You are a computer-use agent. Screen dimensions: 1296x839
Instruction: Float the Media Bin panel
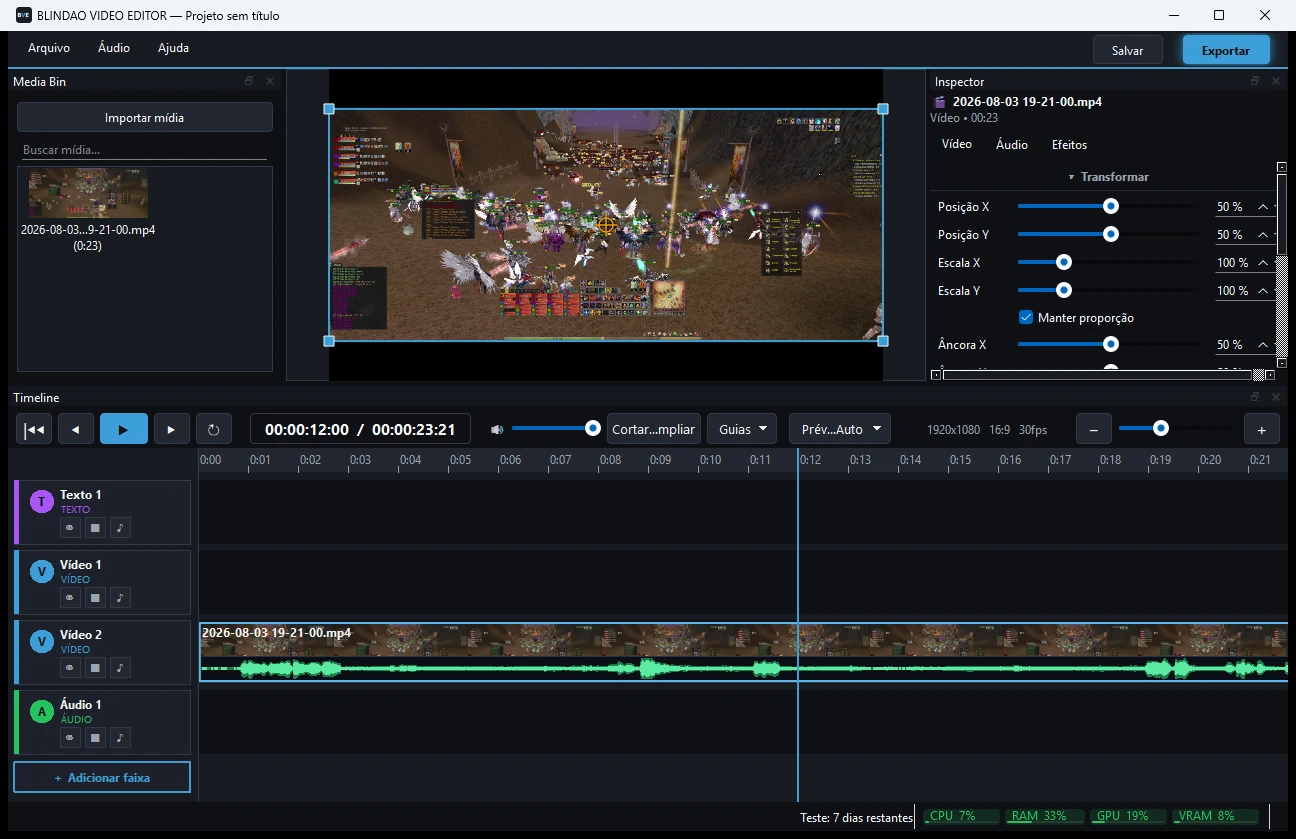click(x=250, y=82)
